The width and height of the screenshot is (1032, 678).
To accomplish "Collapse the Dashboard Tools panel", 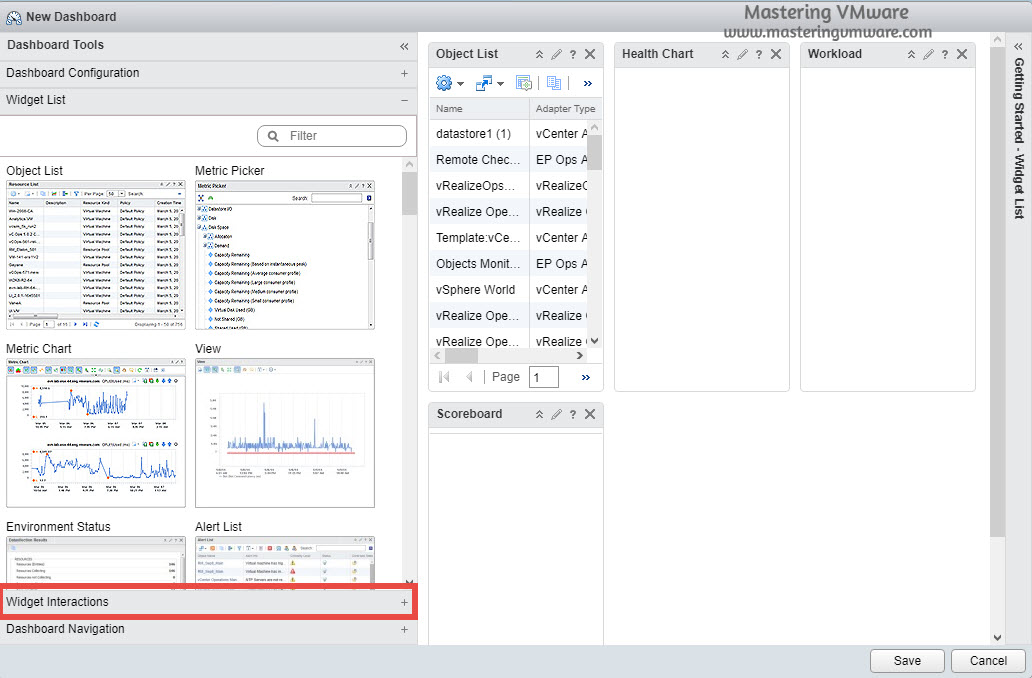I will (x=404, y=46).
